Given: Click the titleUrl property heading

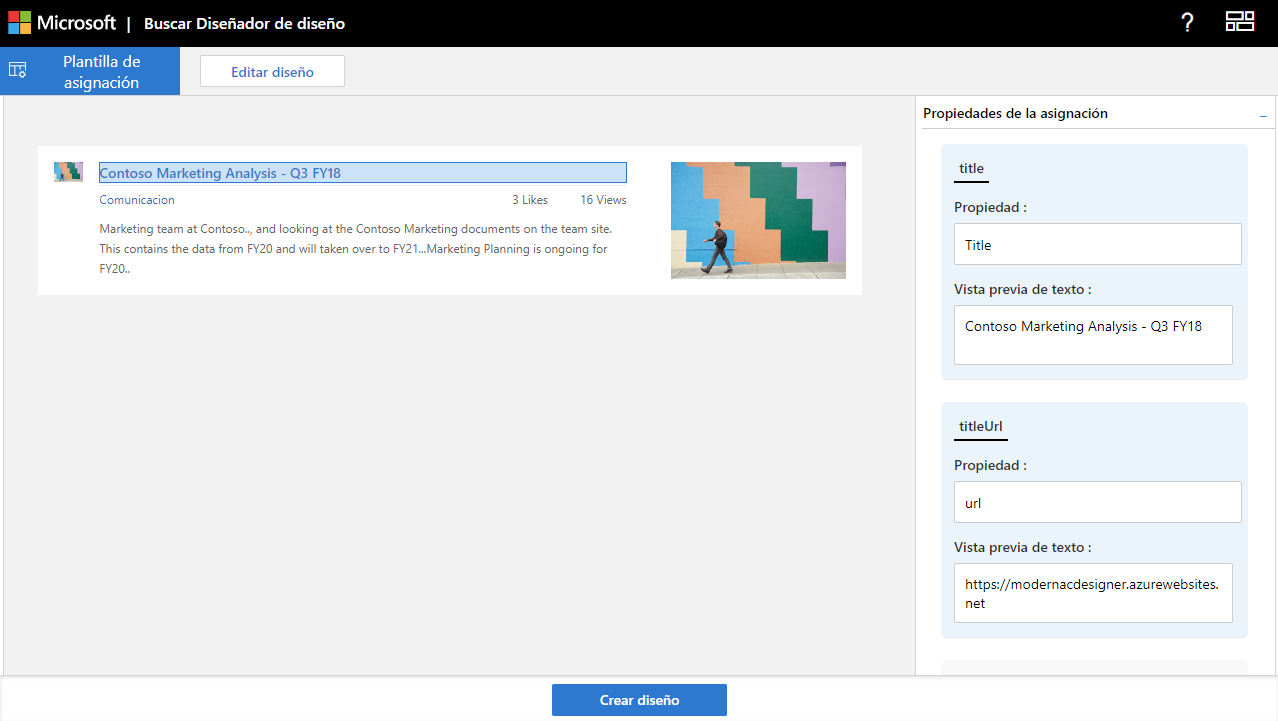Looking at the screenshot, I should pyautogui.click(x=980, y=427).
